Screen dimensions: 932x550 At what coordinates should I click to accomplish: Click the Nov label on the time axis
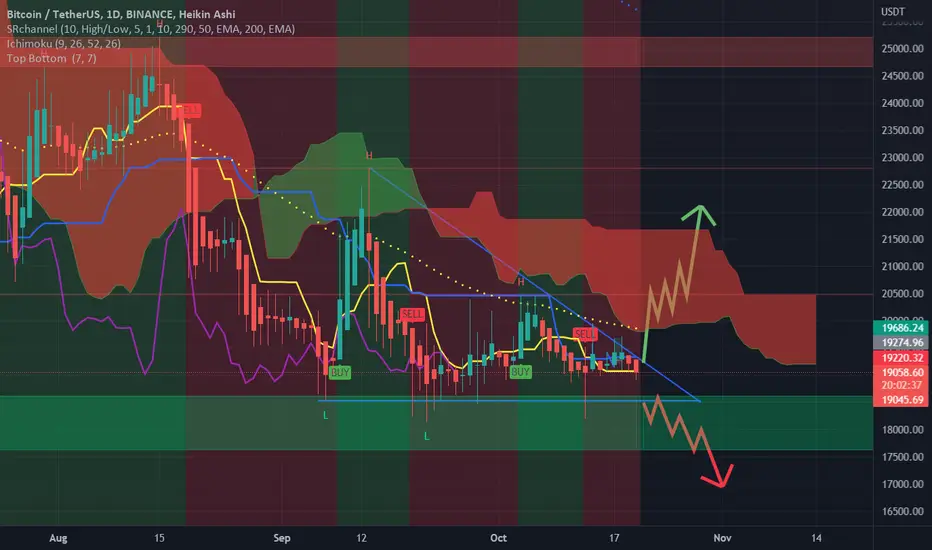coord(722,538)
